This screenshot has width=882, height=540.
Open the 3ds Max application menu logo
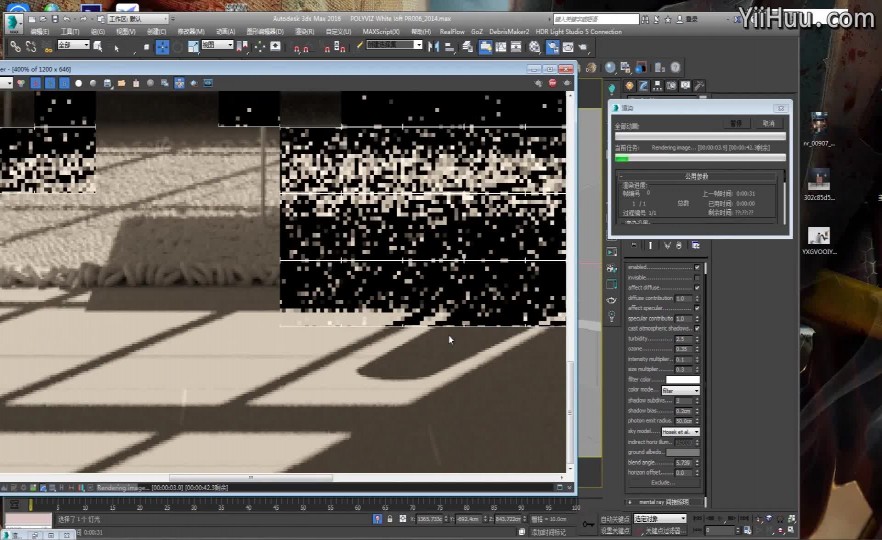click(14, 24)
